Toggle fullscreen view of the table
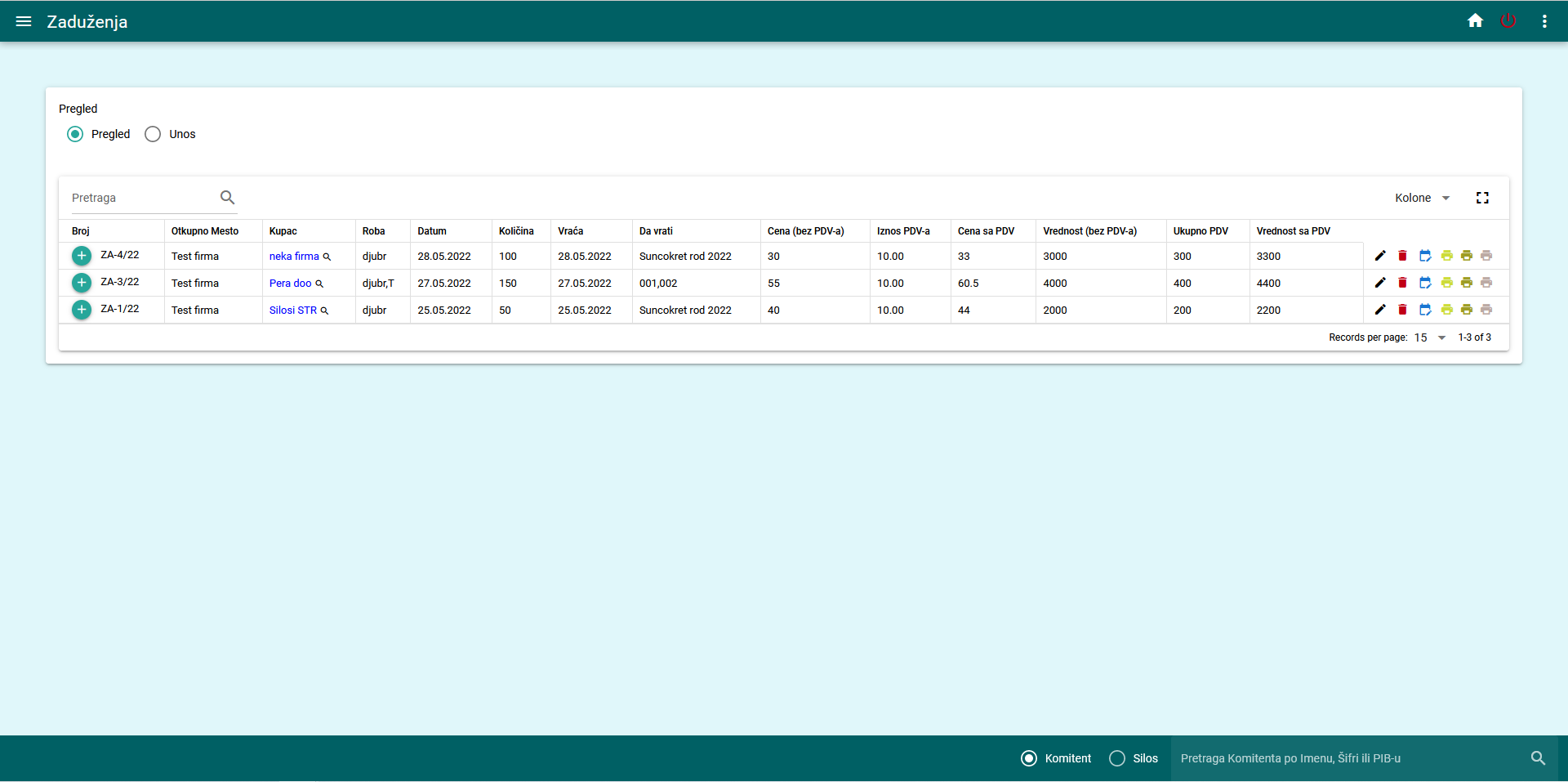Image resolution: width=1568 pixels, height=782 pixels. click(1483, 197)
